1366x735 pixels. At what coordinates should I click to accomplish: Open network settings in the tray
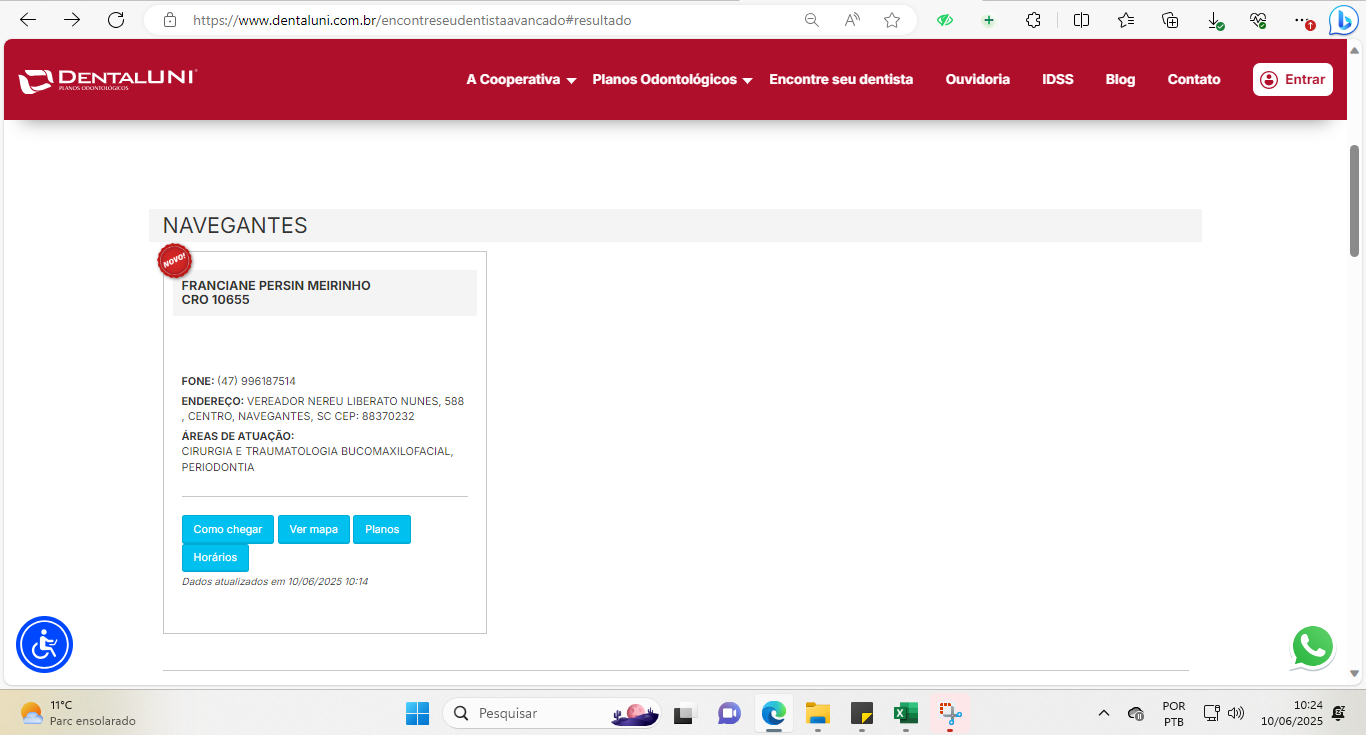click(1211, 713)
